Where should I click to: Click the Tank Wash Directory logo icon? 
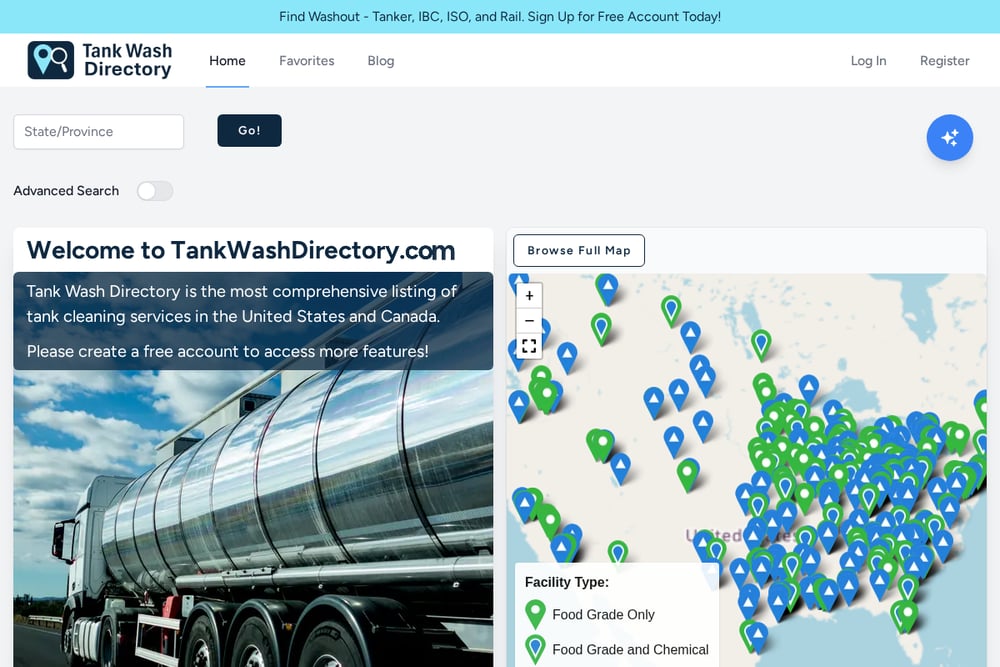click(x=50, y=60)
